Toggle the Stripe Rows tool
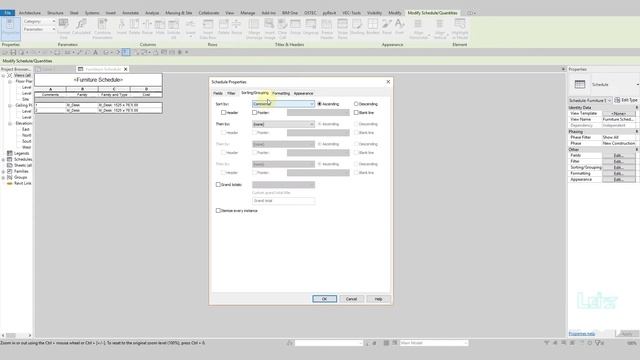 (342, 29)
